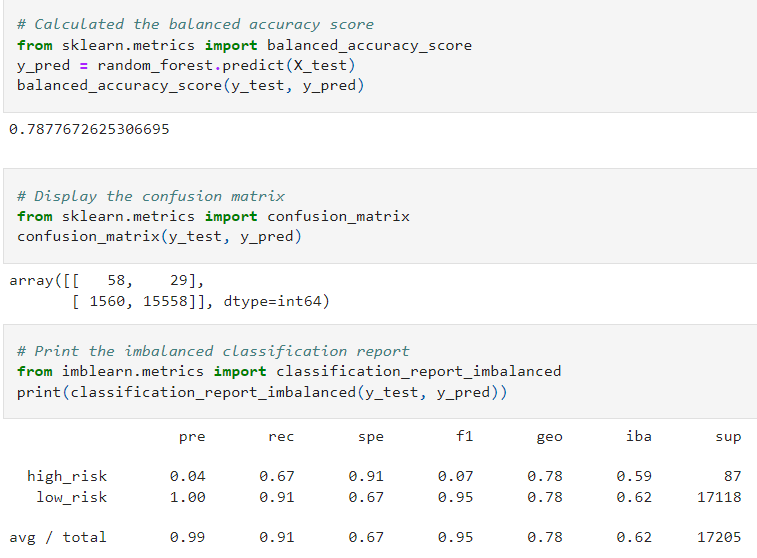
Task: Click the import confusion_matrix line
Action: 213,217
